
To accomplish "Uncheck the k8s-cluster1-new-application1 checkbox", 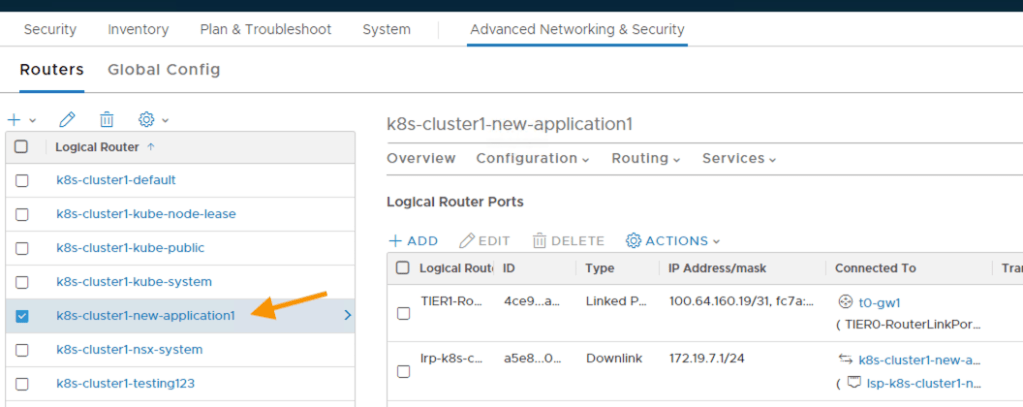I will tap(22, 316).
